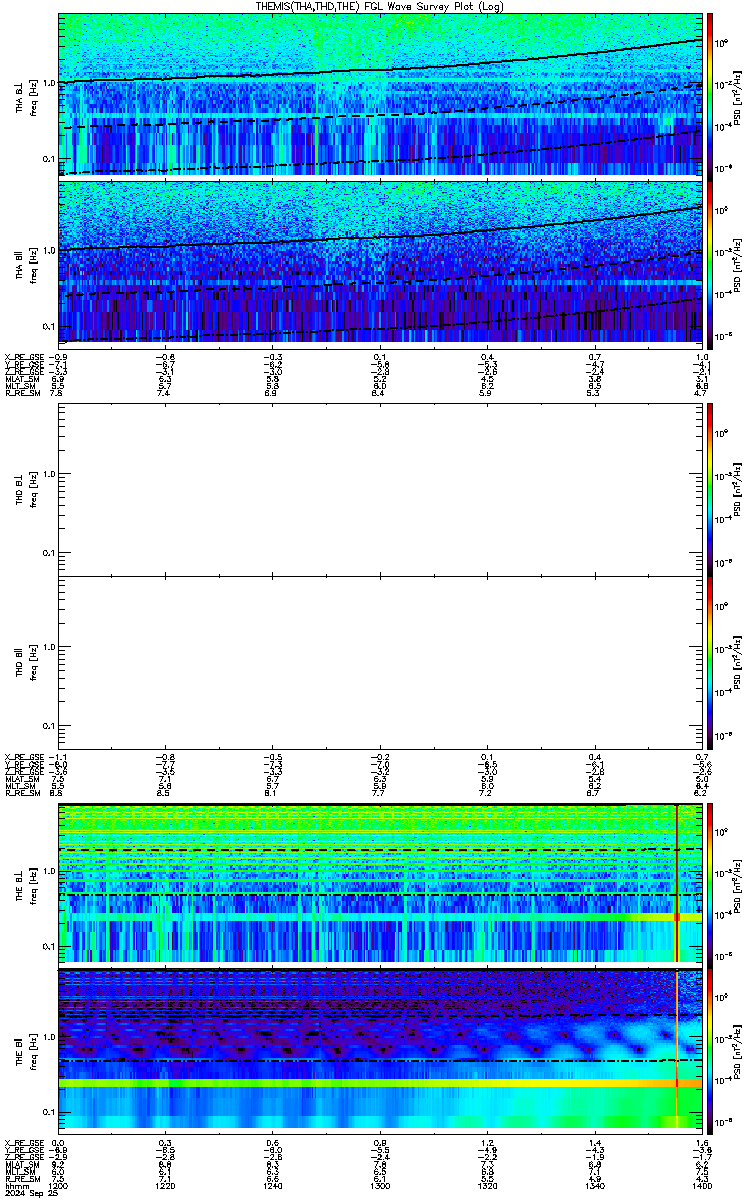Click the 'THA B⊥ freq [Hz]' axis label
Screen dimensions: 750x1200
[x=27, y=96]
